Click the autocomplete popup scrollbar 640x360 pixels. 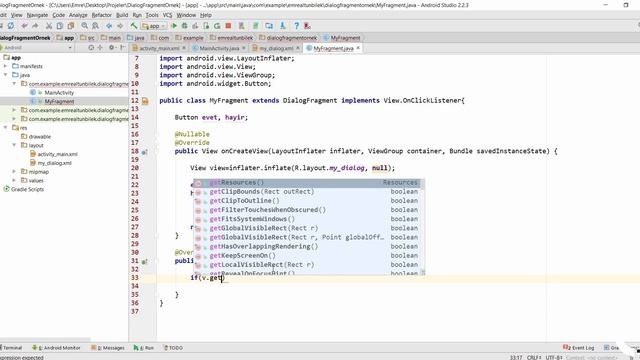(x=423, y=227)
